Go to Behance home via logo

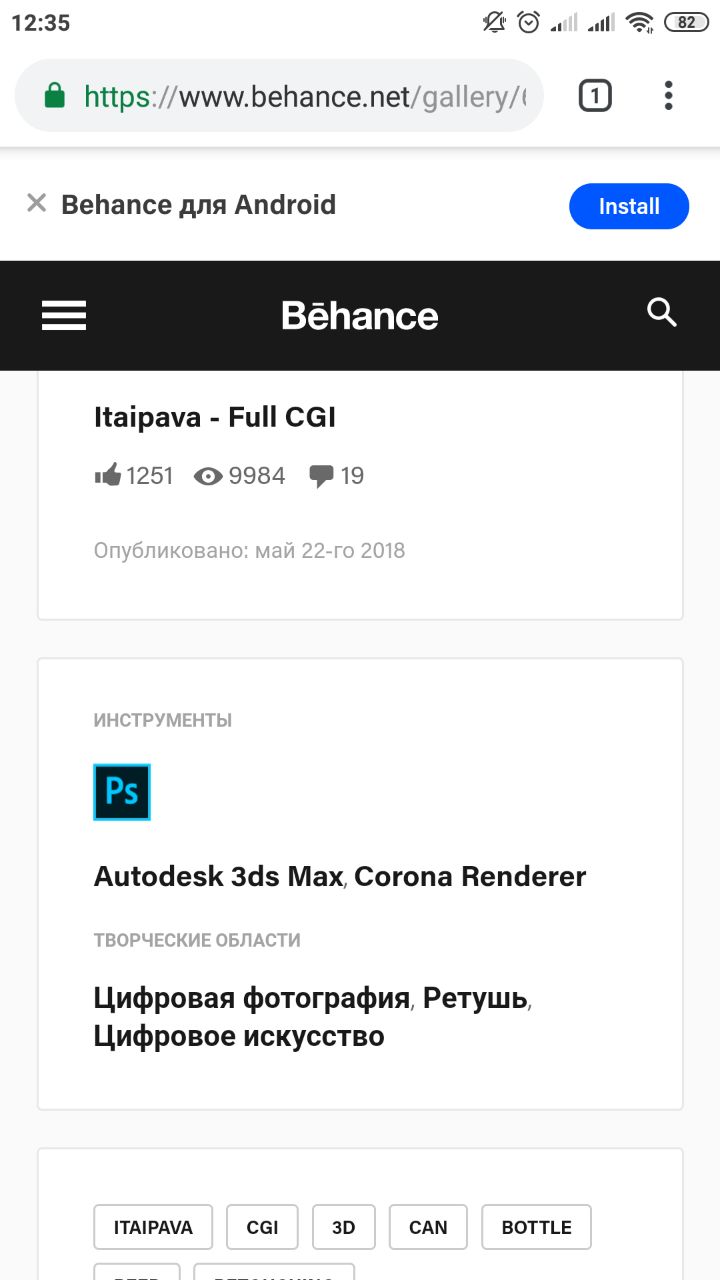point(360,316)
